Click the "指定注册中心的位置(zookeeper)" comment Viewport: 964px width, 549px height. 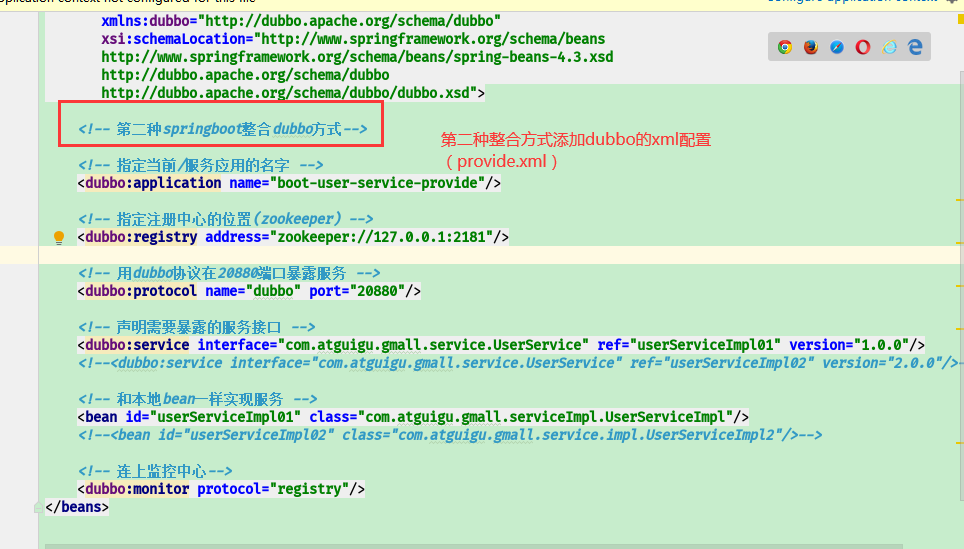point(225,219)
